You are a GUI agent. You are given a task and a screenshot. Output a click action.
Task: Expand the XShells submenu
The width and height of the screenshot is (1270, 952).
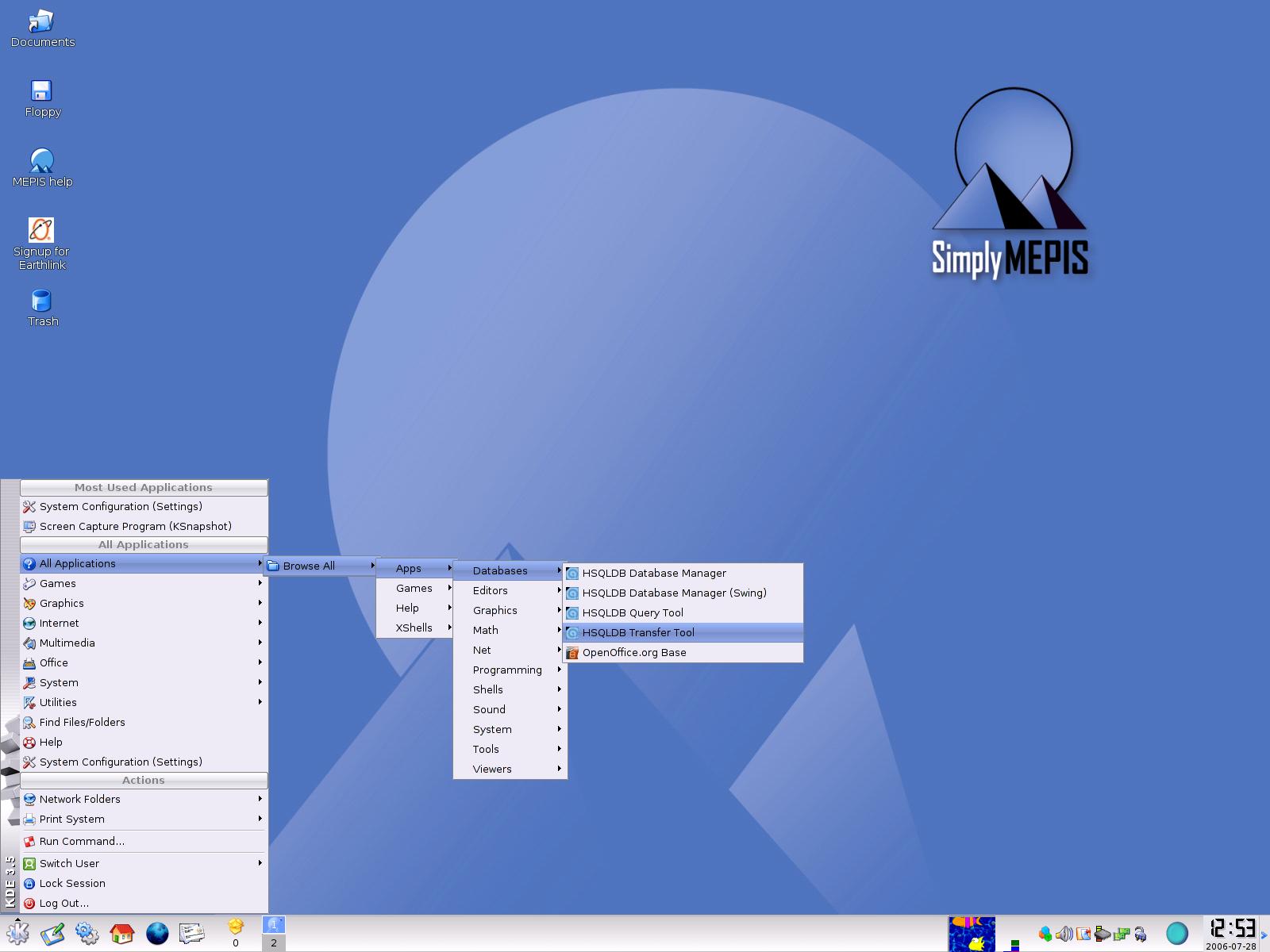[415, 628]
